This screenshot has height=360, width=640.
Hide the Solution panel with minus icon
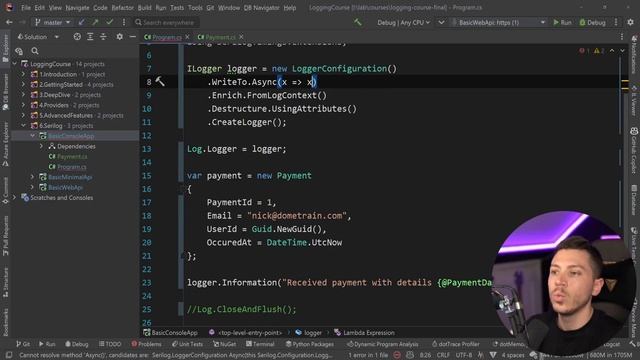point(133,37)
